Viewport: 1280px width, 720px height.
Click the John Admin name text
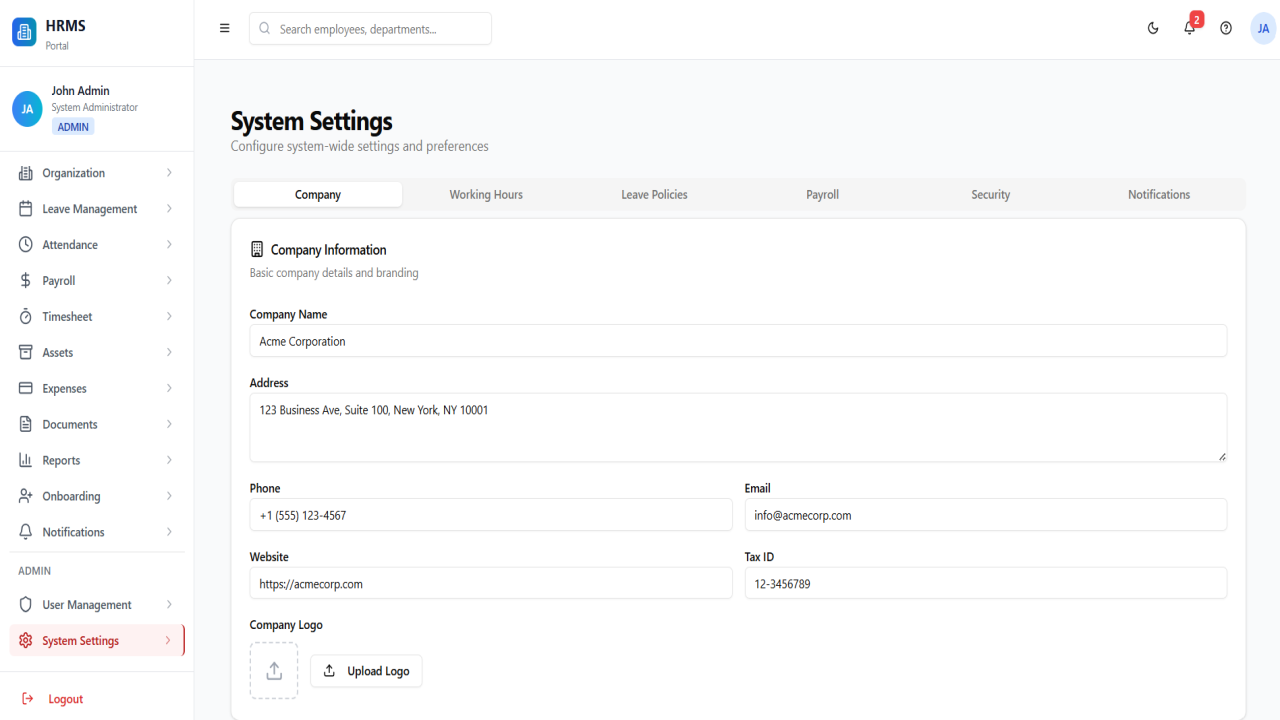81,91
